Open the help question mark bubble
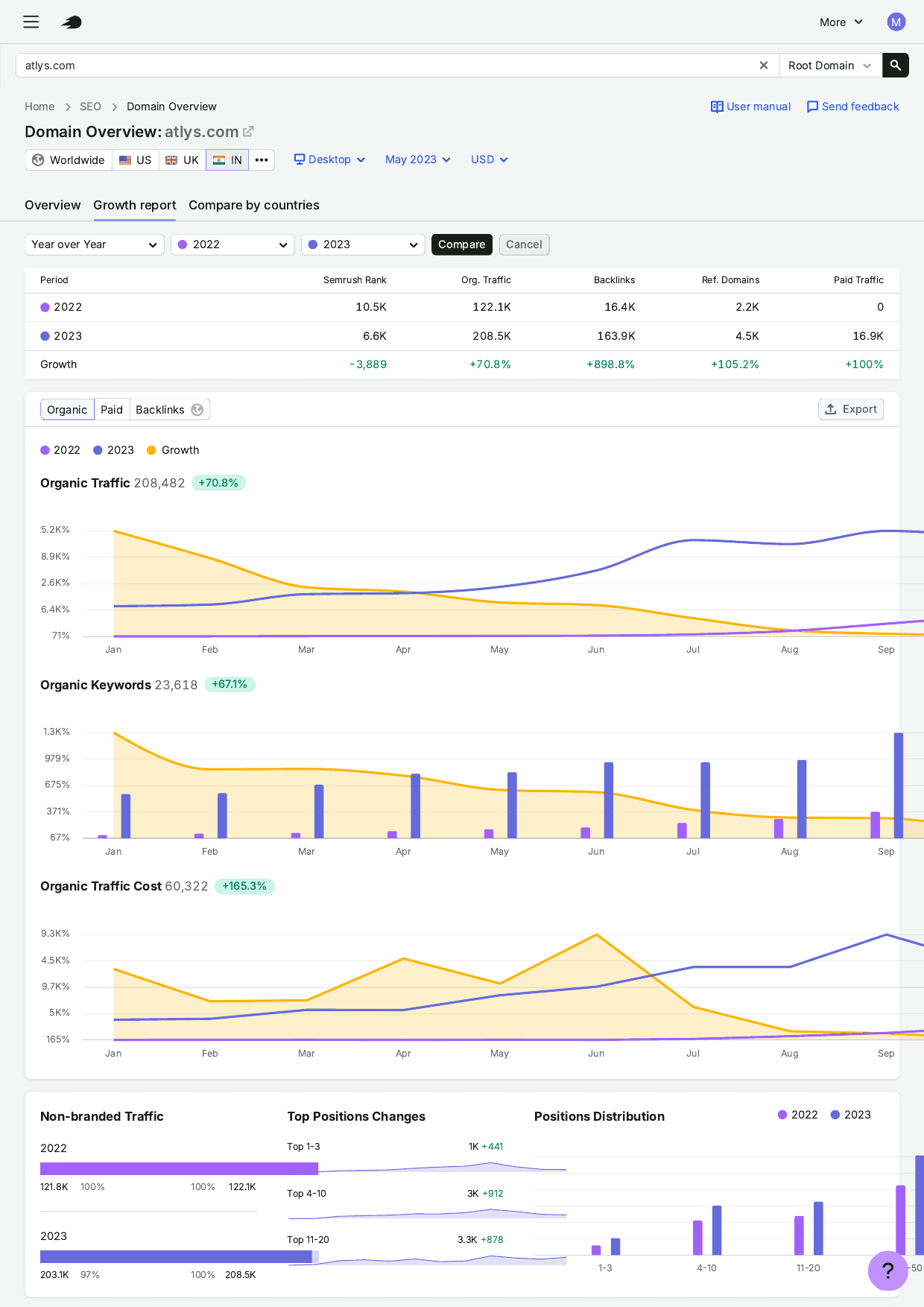This screenshot has height=1307, width=924. [887, 1270]
